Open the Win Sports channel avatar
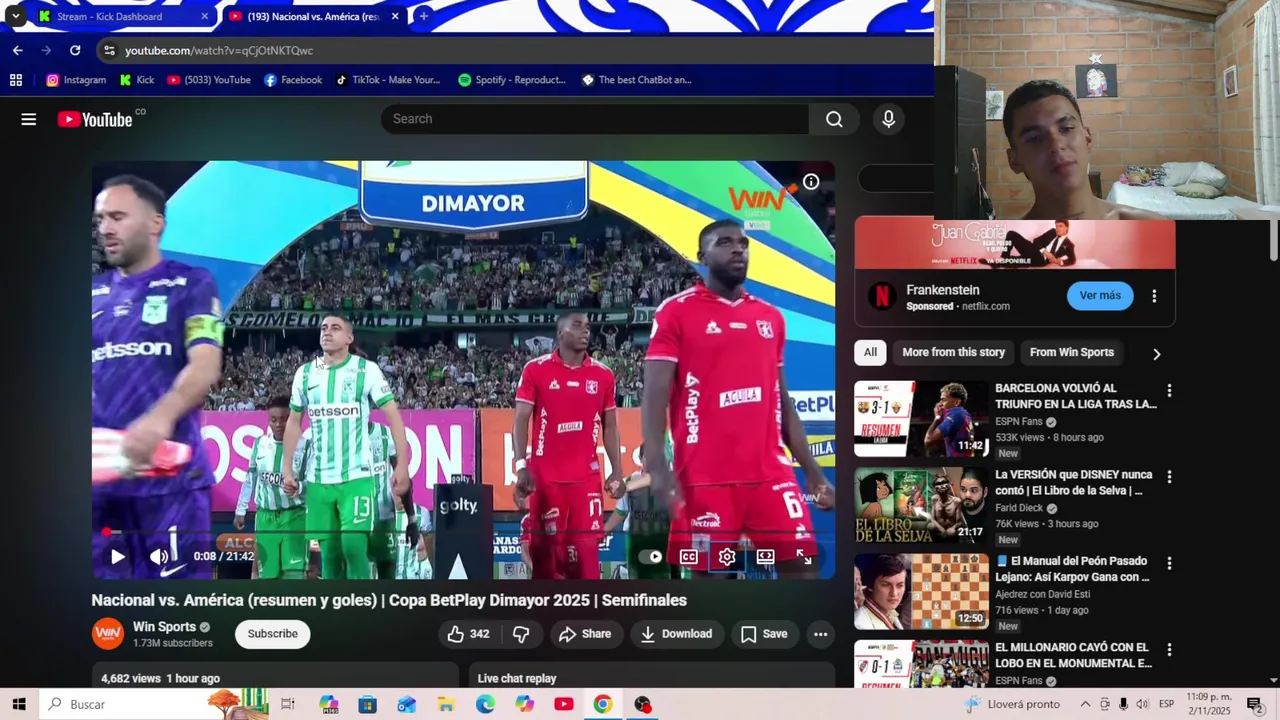Image resolution: width=1280 pixels, height=720 pixels. coord(108,634)
